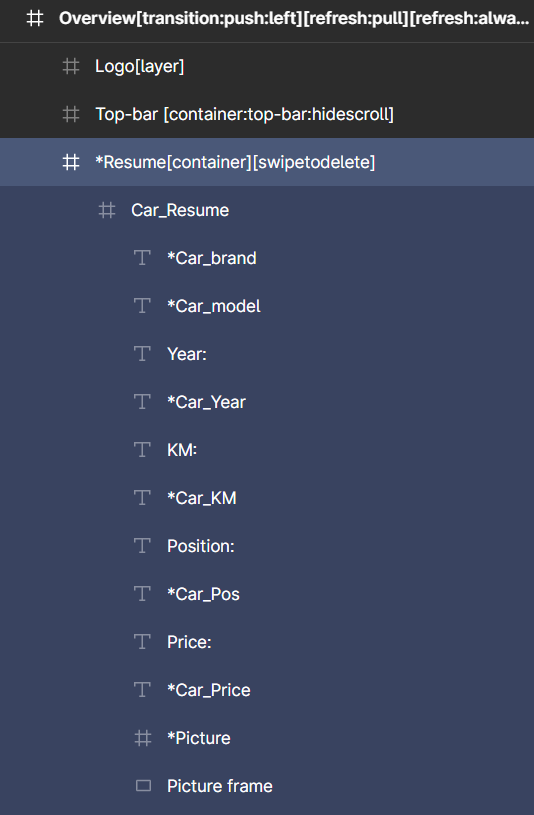Select the Position: text layer
The width and height of the screenshot is (534, 815).
pos(267,546)
